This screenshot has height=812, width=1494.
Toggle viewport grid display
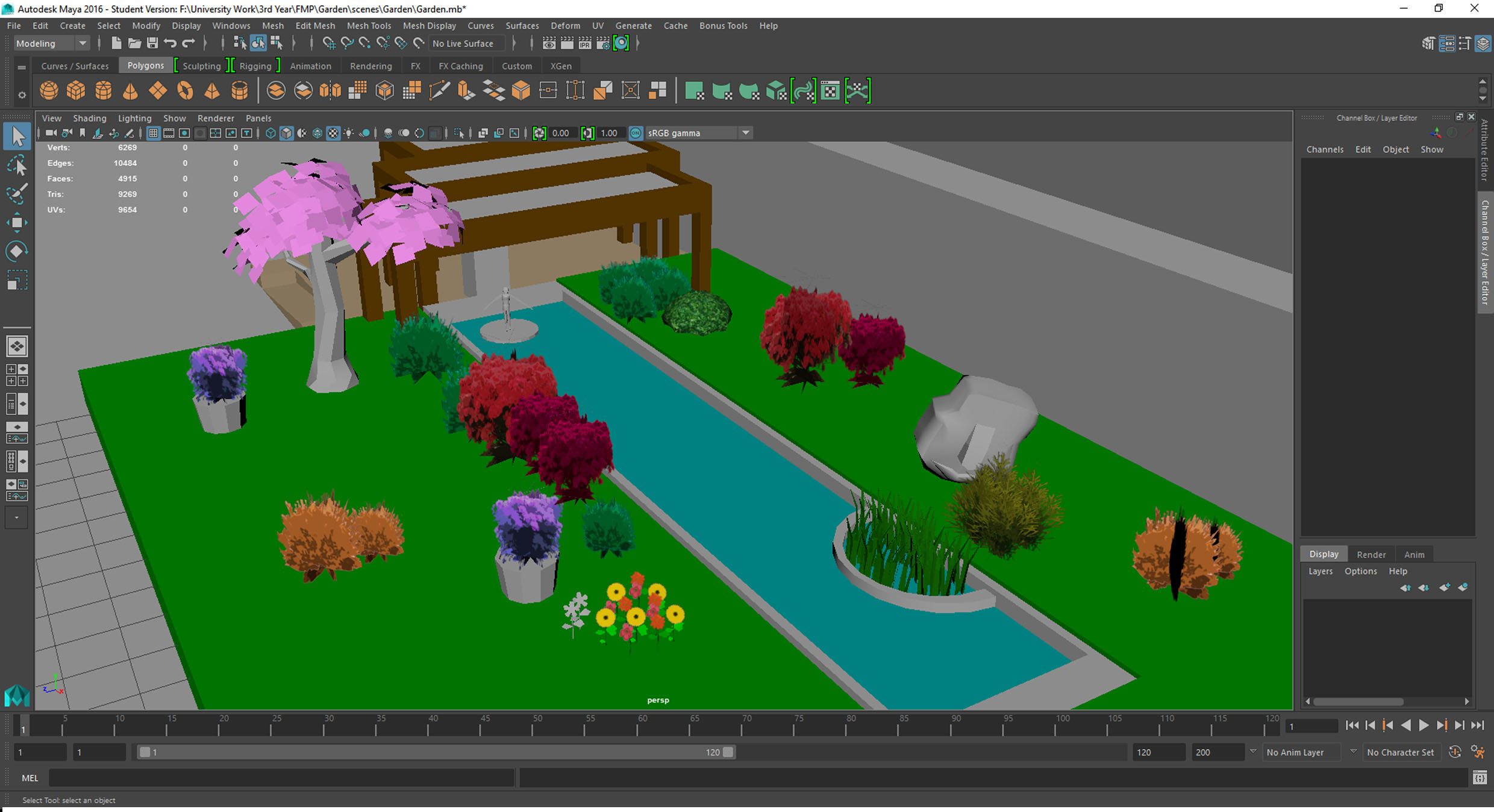coord(153,133)
